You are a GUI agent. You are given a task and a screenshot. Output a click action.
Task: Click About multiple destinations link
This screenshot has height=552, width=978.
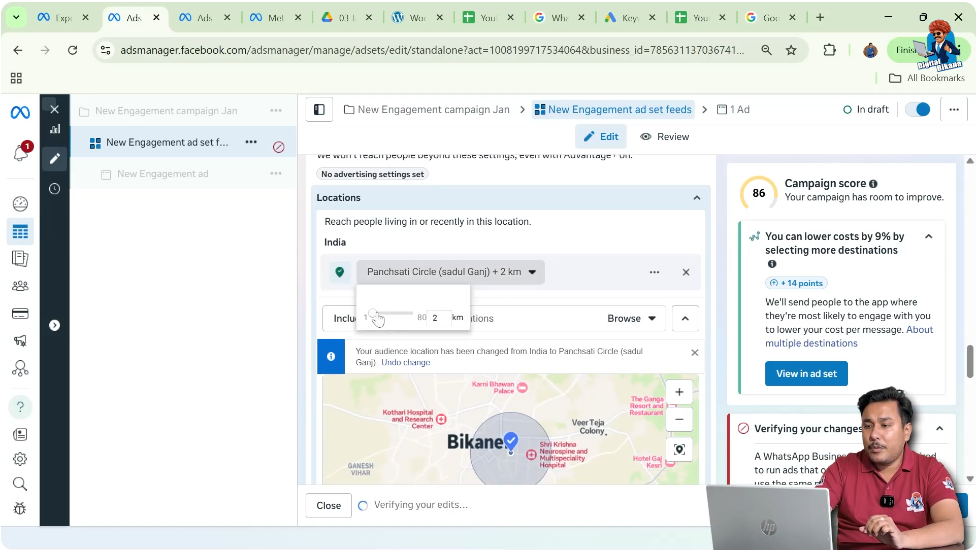tap(849, 336)
